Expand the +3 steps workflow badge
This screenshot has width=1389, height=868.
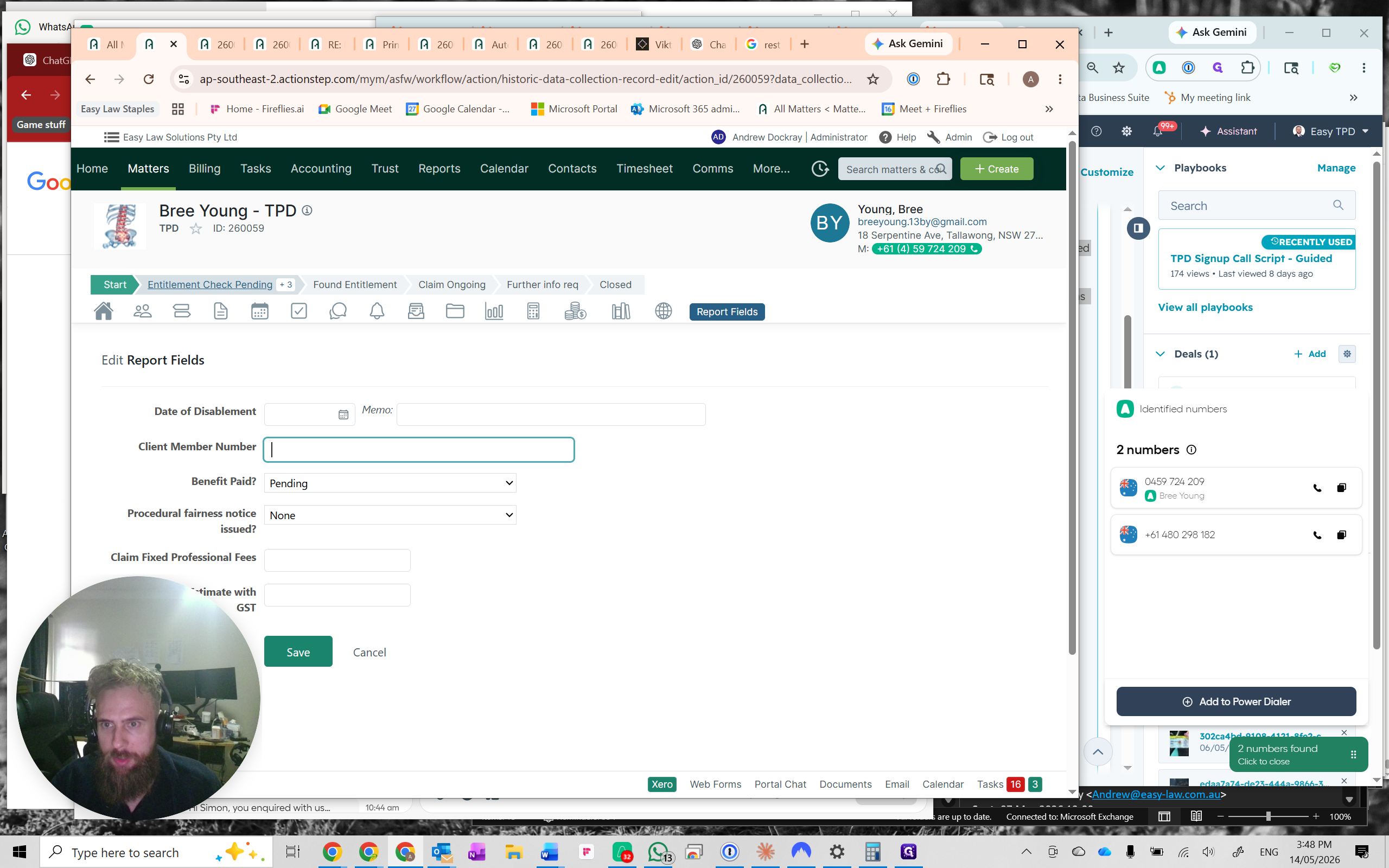[286, 285]
